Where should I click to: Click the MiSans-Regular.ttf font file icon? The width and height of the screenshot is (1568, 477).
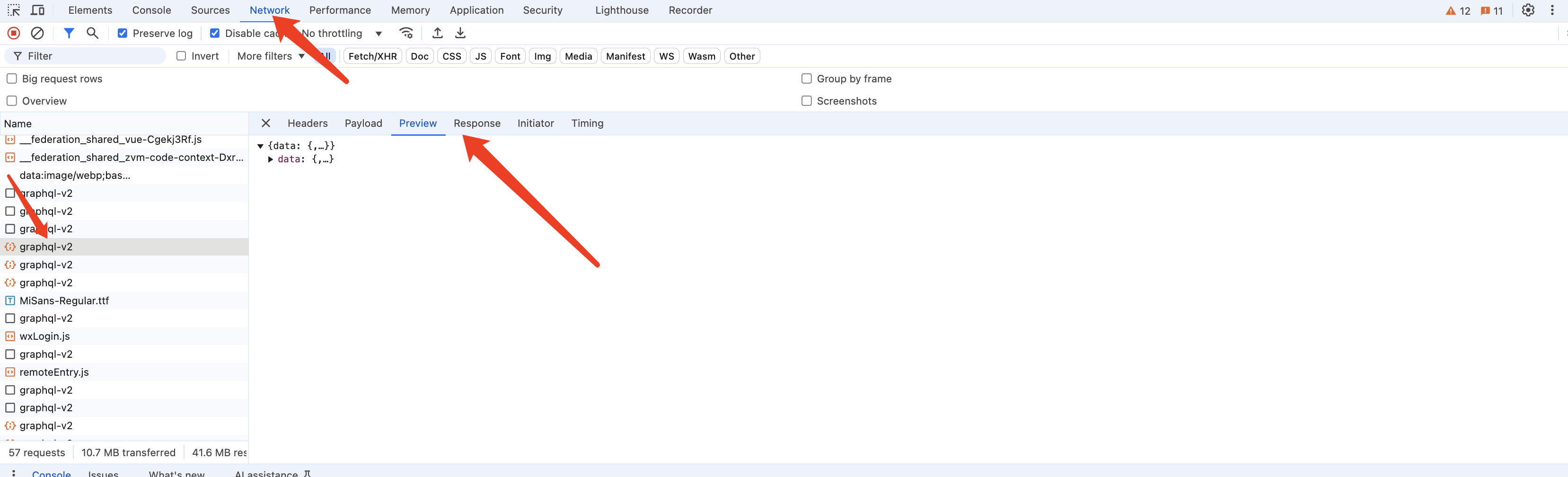(x=10, y=300)
